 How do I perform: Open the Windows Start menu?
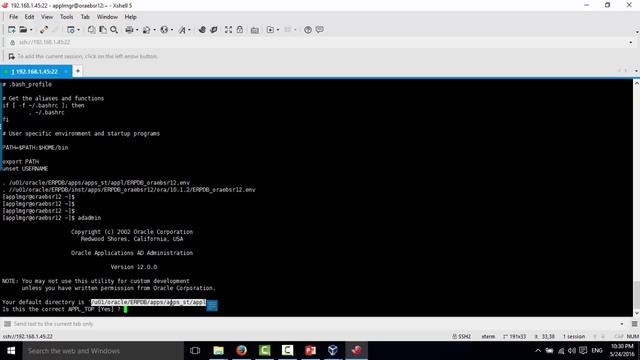click(11, 351)
